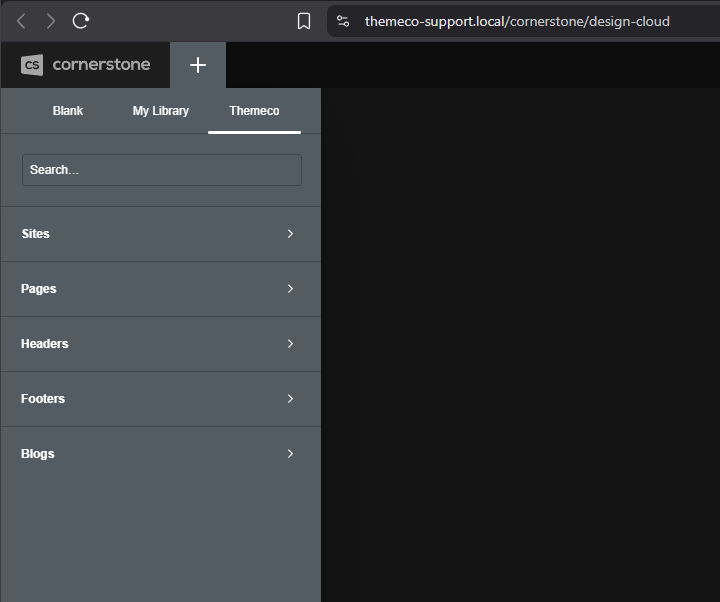This screenshot has height=602, width=720.
Task: Click the empty dark preview area
Action: pyautogui.click(x=520, y=344)
